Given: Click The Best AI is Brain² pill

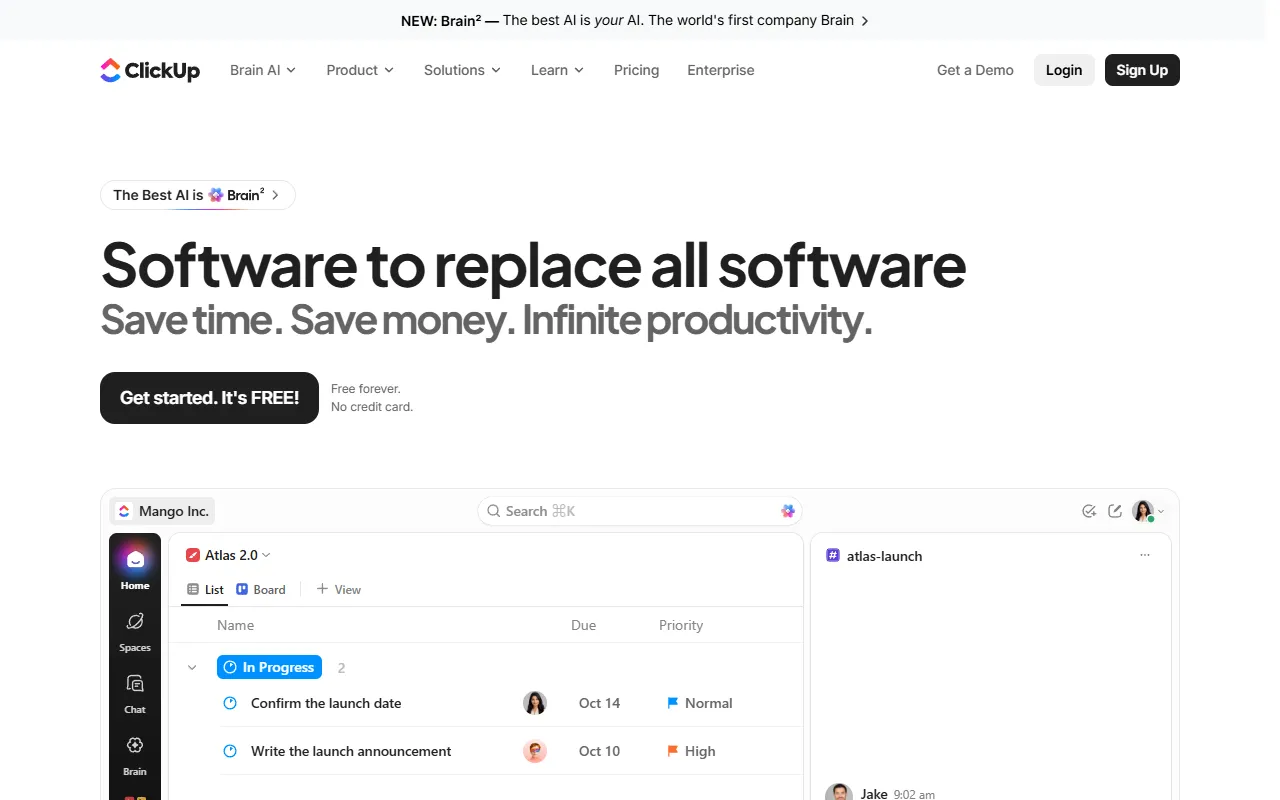Looking at the screenshot, I should (x=198, y=195).
